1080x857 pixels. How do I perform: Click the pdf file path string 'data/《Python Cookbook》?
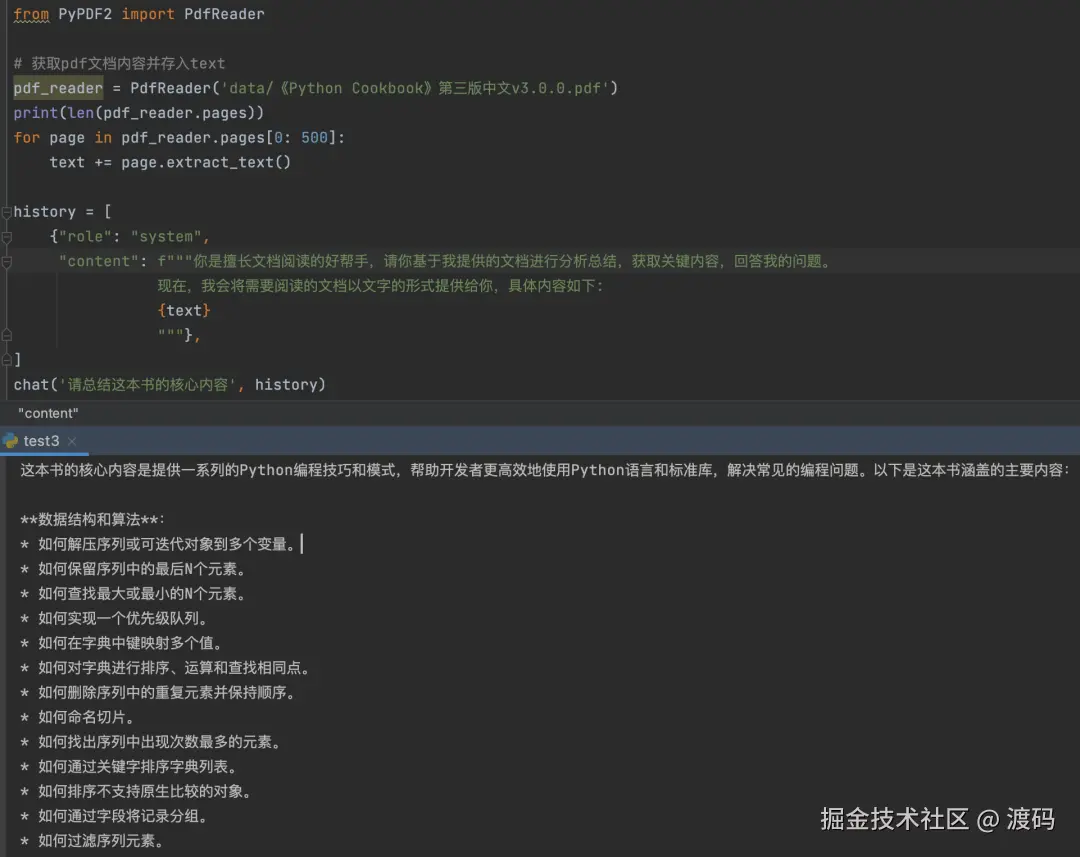(x=415, y=88)
